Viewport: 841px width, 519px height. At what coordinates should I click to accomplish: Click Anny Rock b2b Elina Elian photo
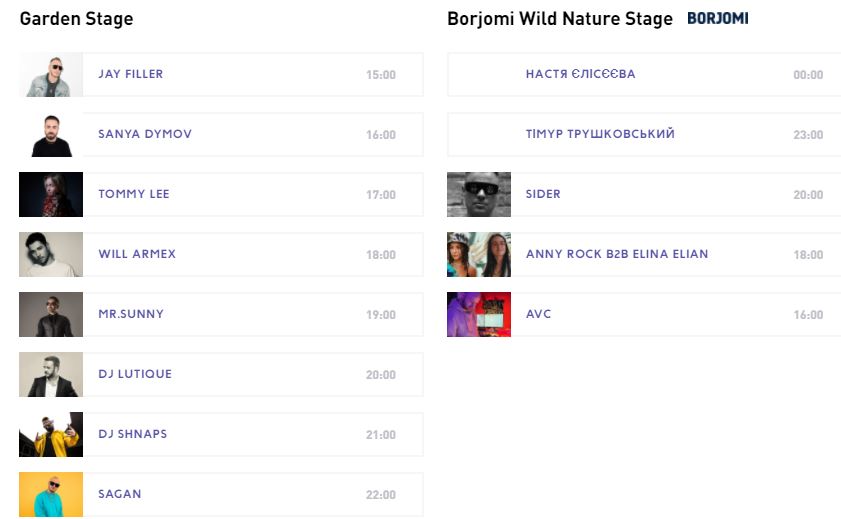pyautogui.click(x=479, y=255)
